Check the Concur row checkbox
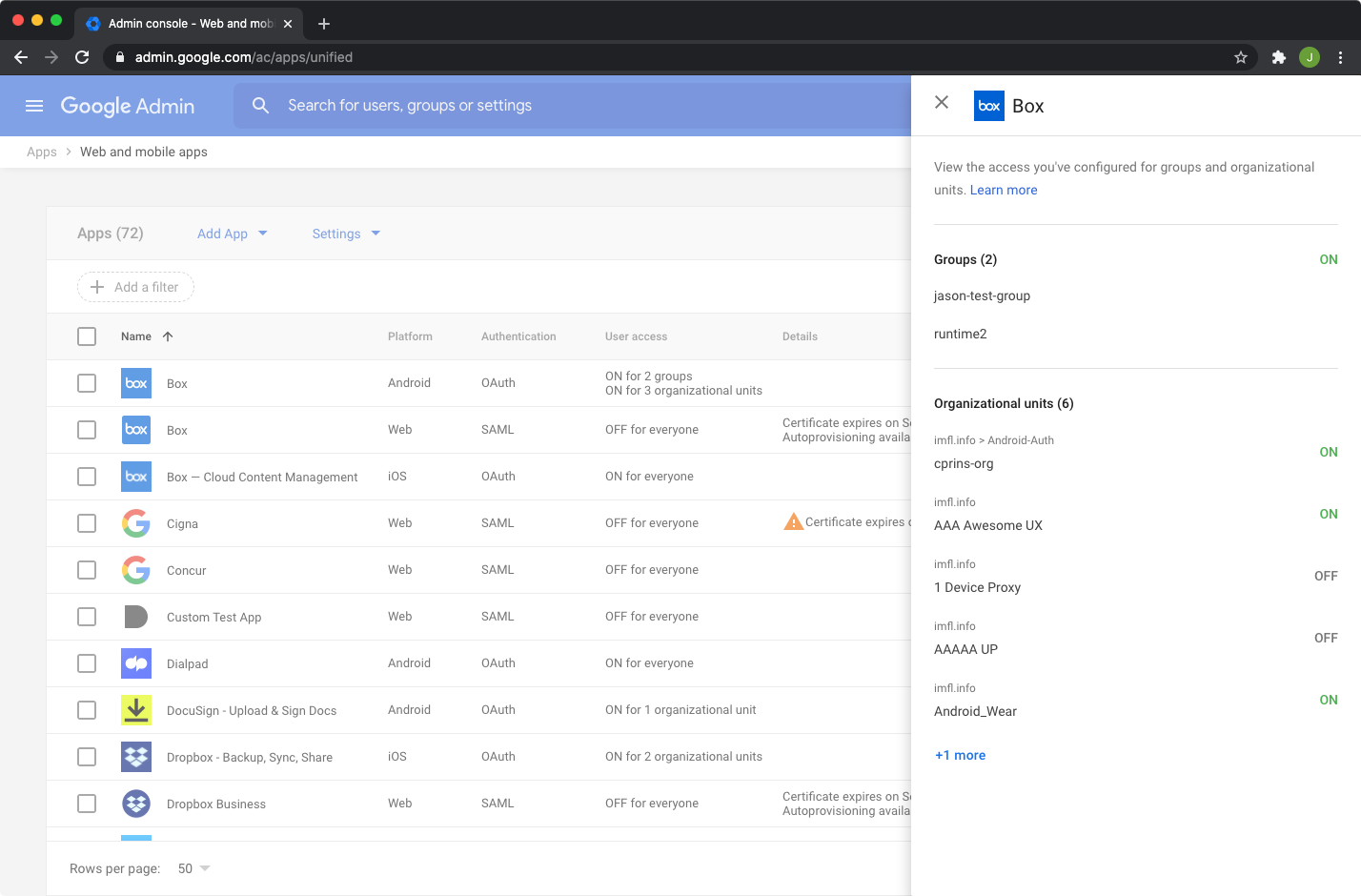Screen dimensions: 1361x896 coord(87,570)
